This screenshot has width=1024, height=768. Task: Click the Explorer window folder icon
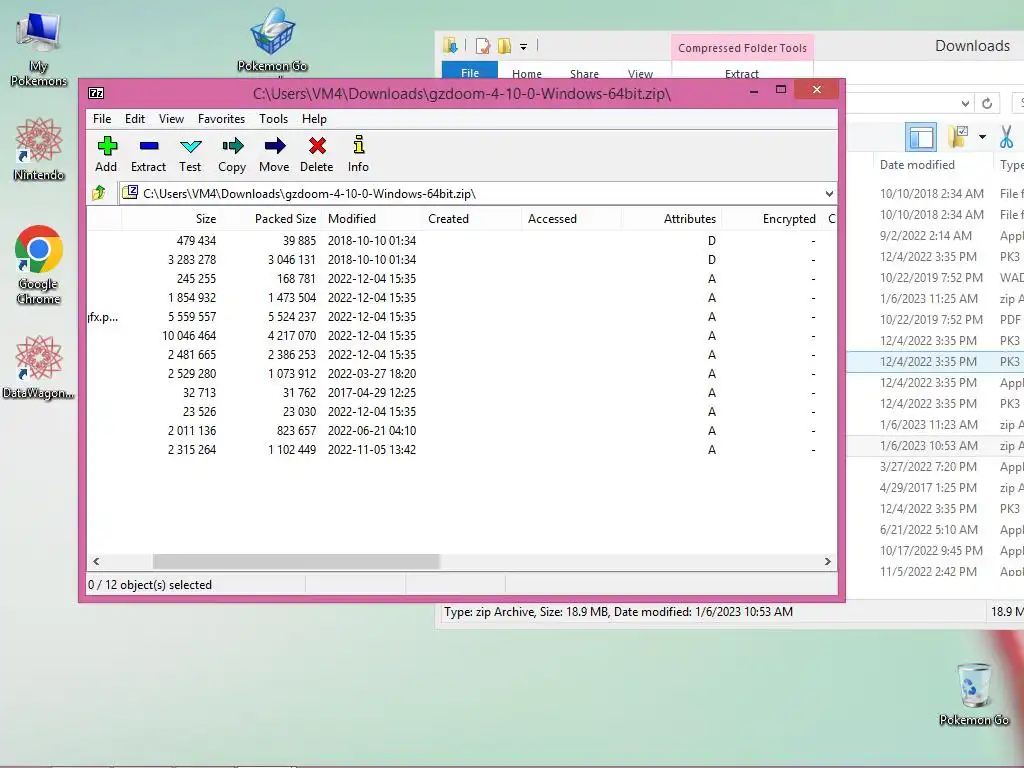pyautogui.click(x=451, y=45)
